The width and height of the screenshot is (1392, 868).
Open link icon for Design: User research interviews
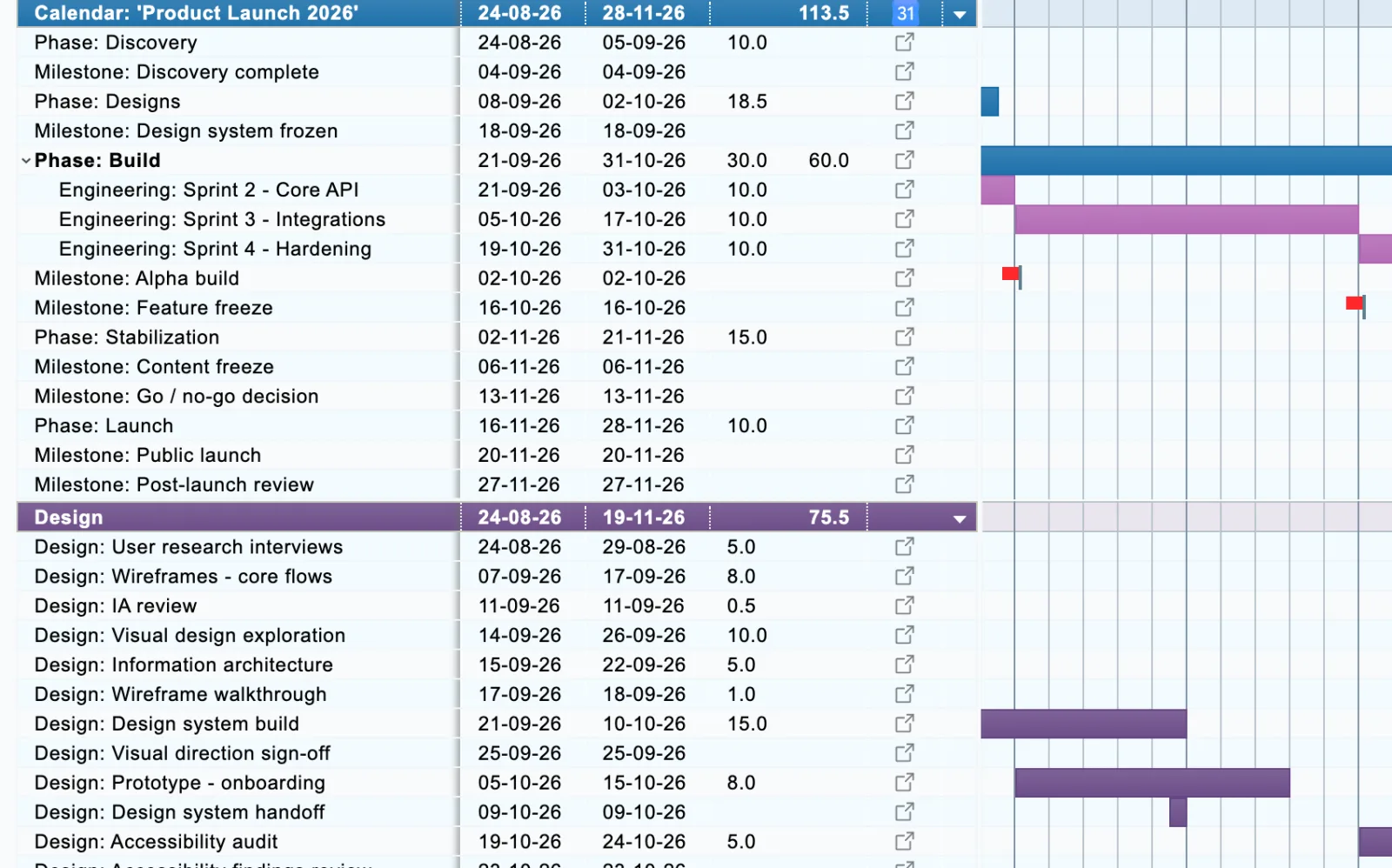coord(905,546)
